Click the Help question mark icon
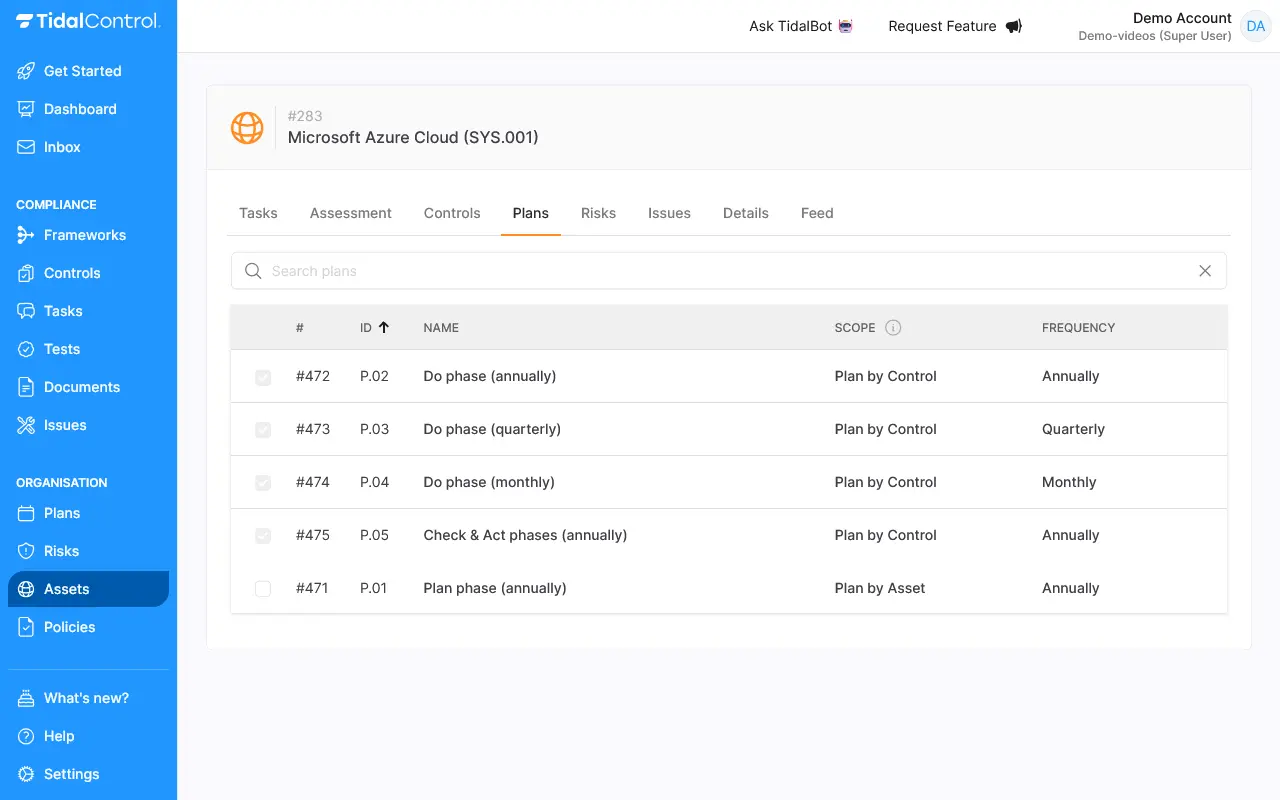 (26, 736)
